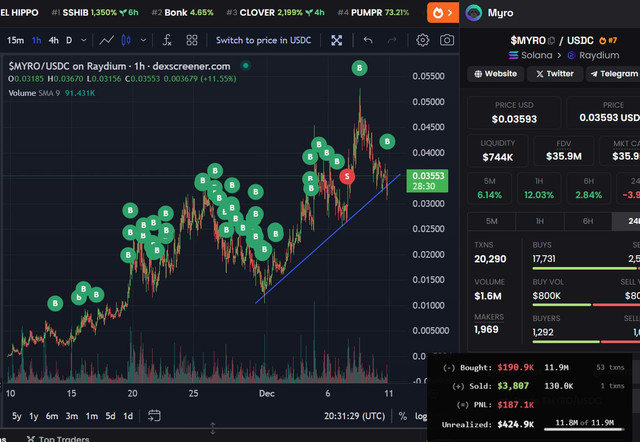
Task: Open the chart style dropdown arrow
Action: click(143, 40)
